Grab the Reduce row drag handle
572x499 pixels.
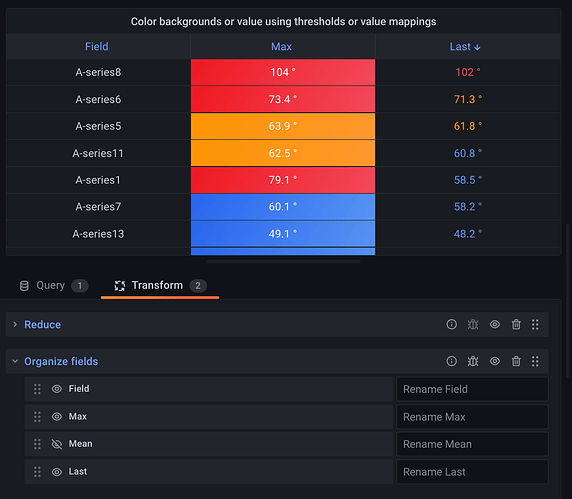point(535,324)
